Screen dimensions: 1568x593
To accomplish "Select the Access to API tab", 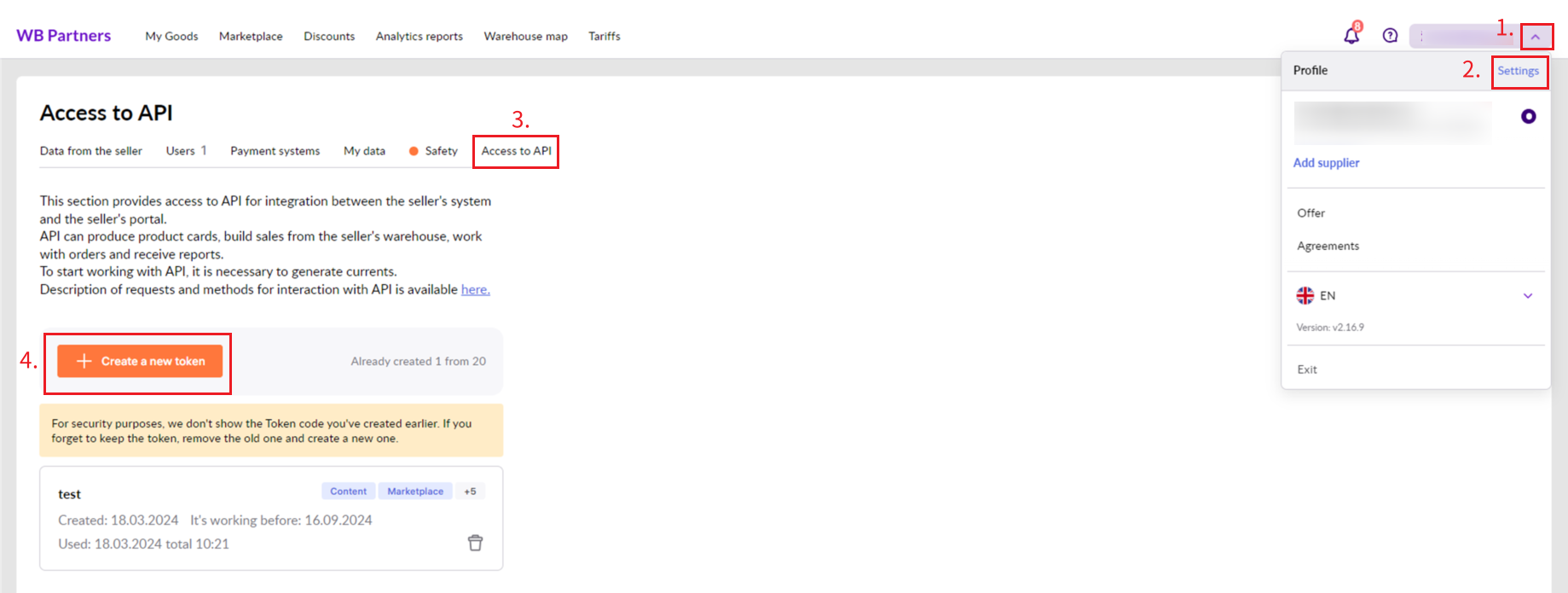I will click(516, 151).
